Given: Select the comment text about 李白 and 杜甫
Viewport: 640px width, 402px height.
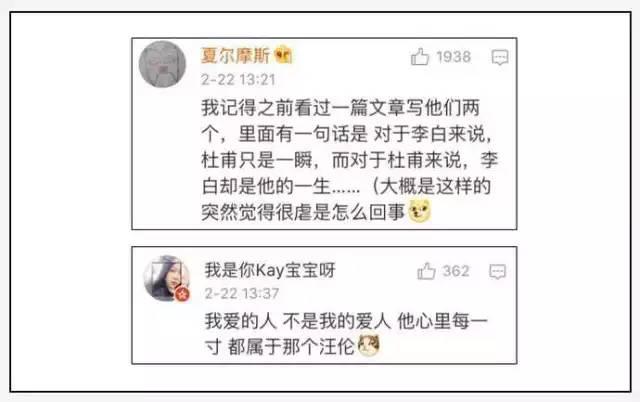Looking at the screenshot, I should coord(350,160).
